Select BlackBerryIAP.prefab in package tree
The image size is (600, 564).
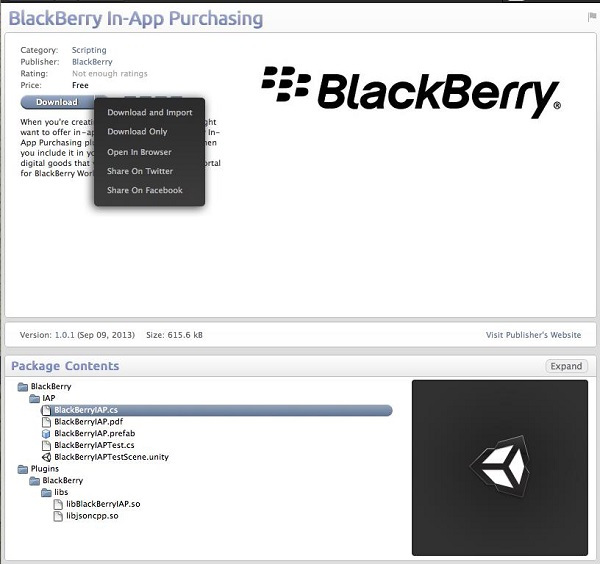[95, 434]
